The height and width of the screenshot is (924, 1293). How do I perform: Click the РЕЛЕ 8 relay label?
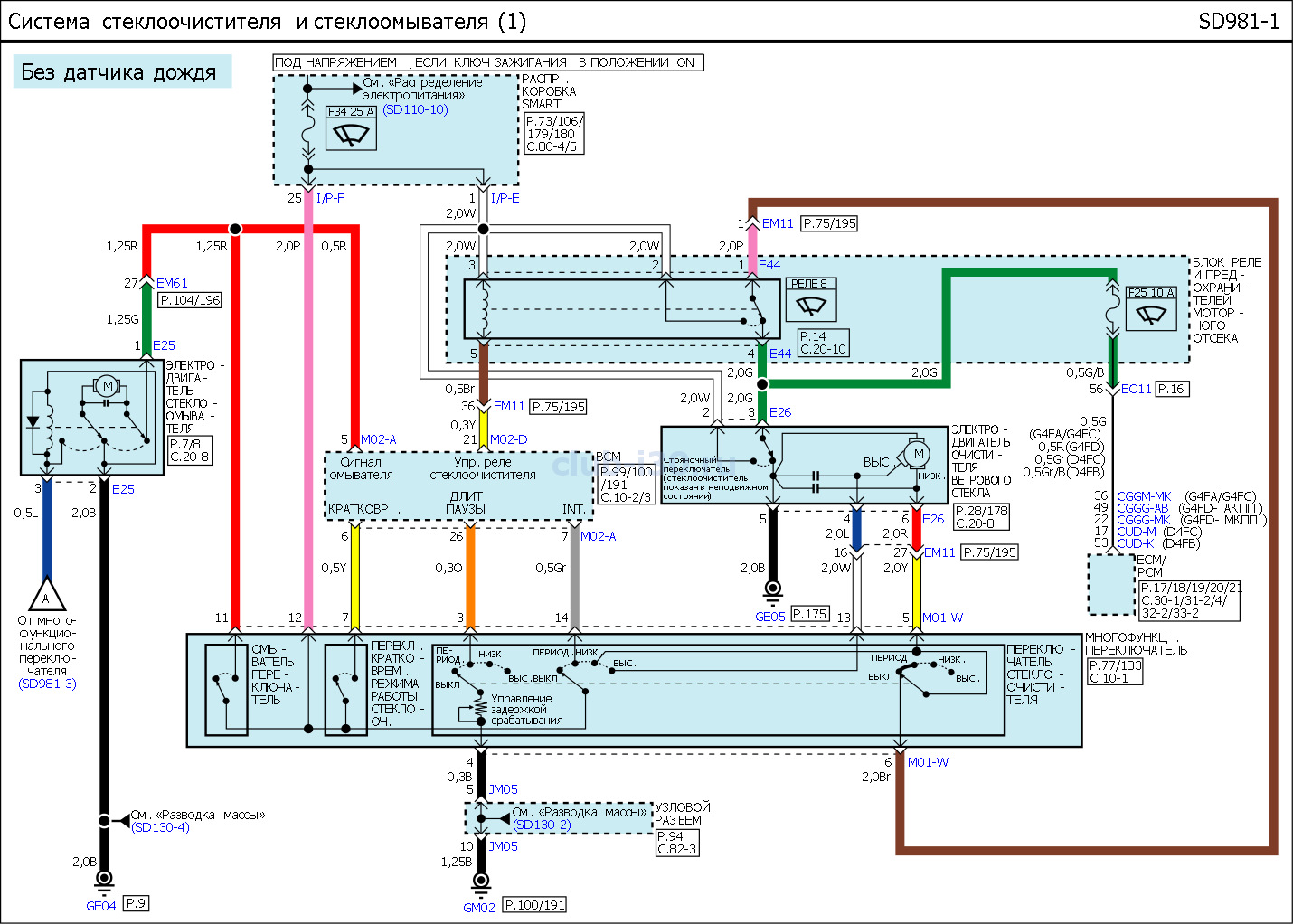pyautogui.click(x=809, y=284)
